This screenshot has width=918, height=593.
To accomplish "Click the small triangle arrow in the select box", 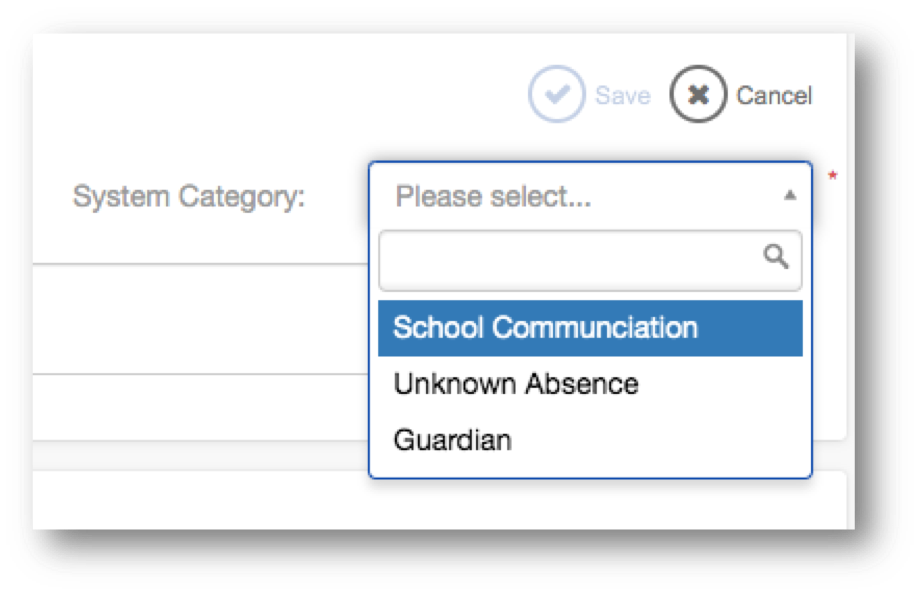I will tap(789, 196).
